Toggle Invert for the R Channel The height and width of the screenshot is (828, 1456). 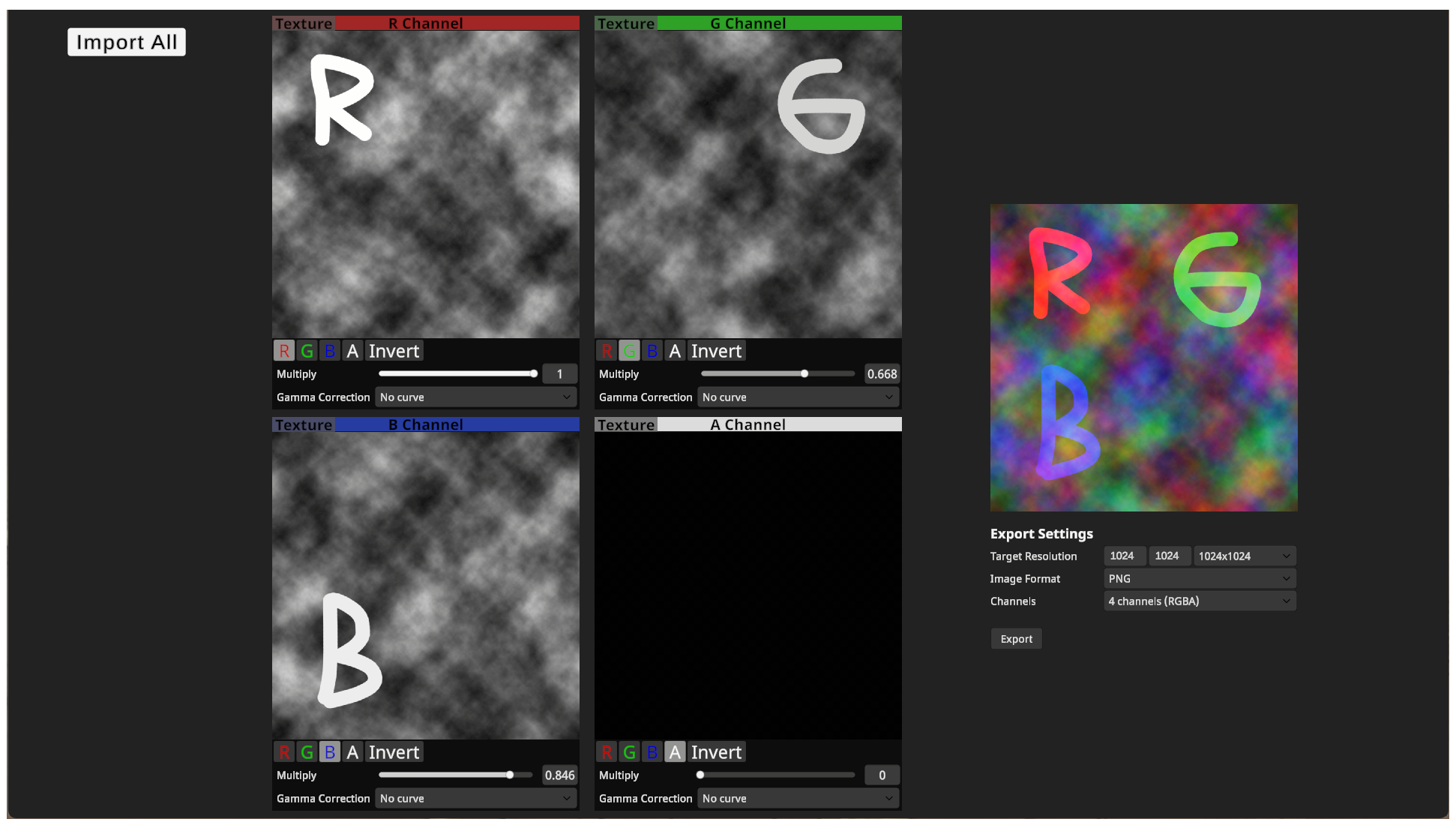click(x=394, y=351)
